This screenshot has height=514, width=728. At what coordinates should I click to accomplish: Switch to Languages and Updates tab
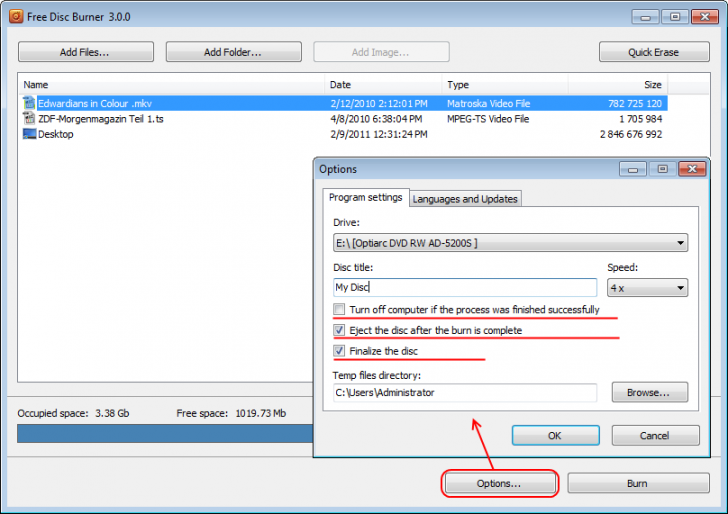click(465, 199)
